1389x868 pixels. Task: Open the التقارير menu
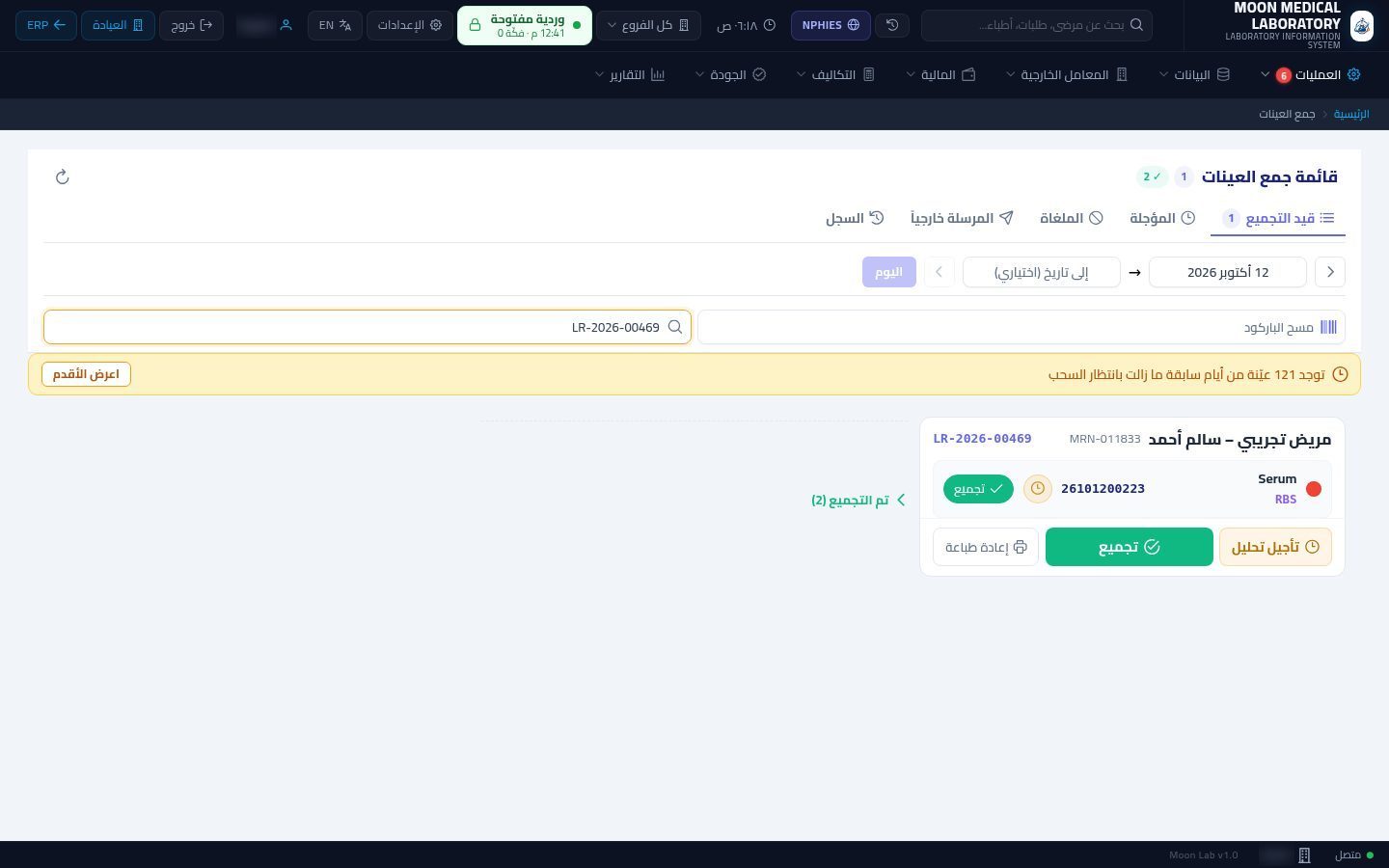click(x=630, y=74)
